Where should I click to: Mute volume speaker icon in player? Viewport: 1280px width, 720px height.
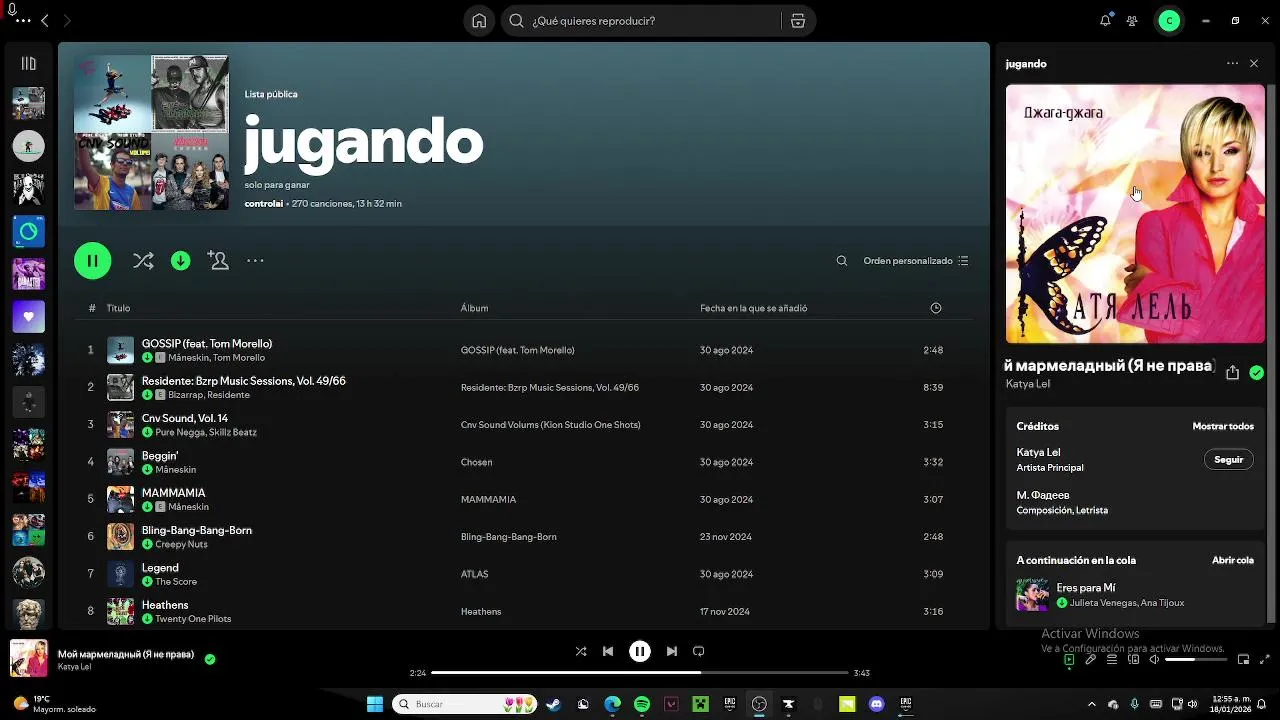1155,660
